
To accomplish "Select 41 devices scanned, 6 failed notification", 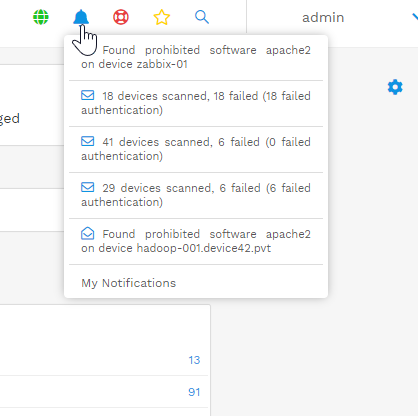I will (196, 149).
